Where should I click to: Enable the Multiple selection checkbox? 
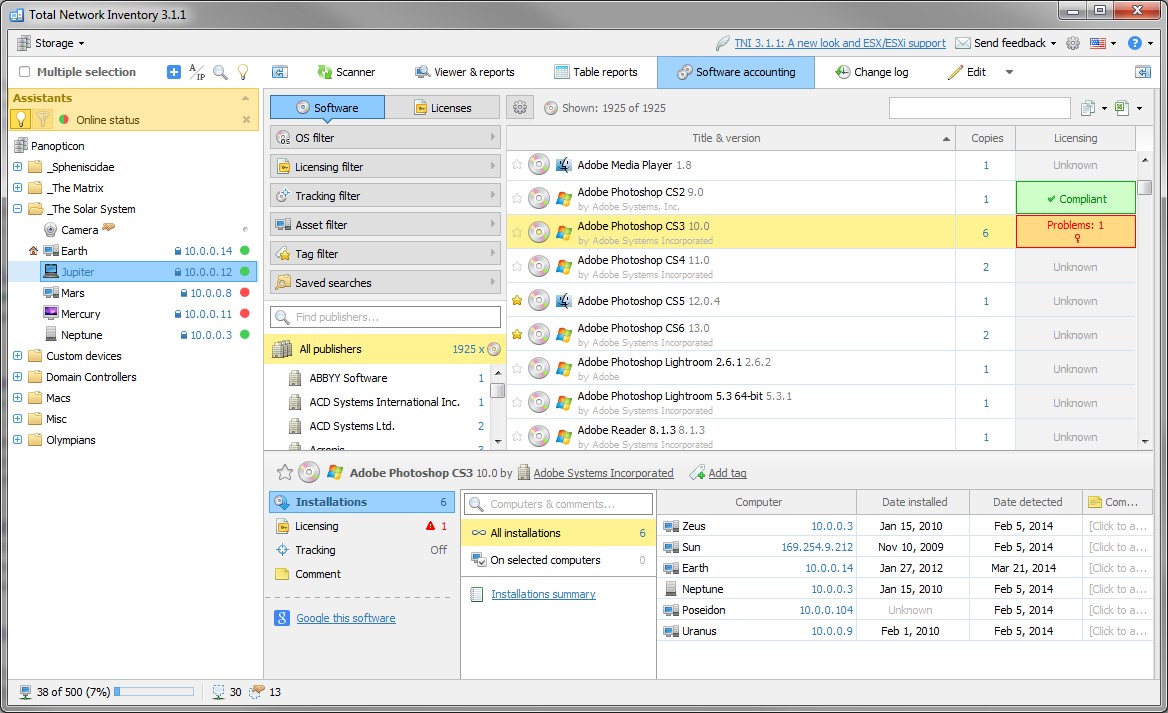click(26, 71)
